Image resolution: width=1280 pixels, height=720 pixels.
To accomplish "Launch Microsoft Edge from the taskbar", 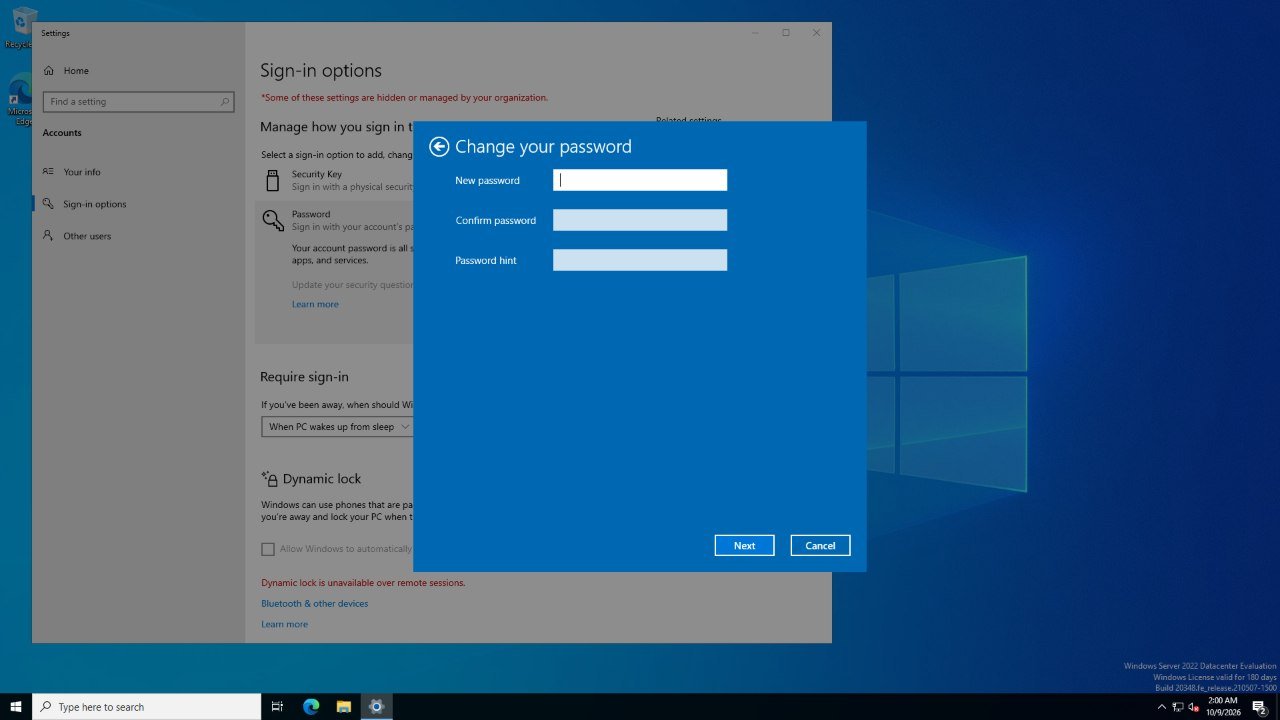I will [311, 707].
